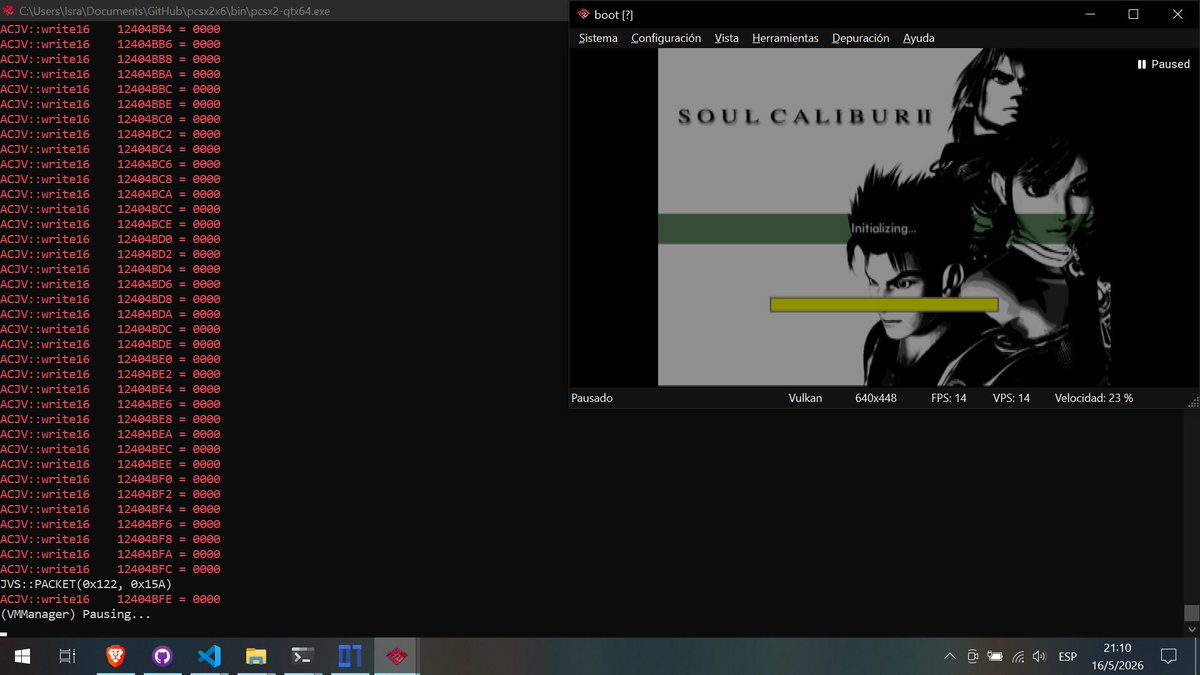Open GitHub Desktop from taskbar
Image resolution: width=1200 pixels, height=675 pixels.
162,656
